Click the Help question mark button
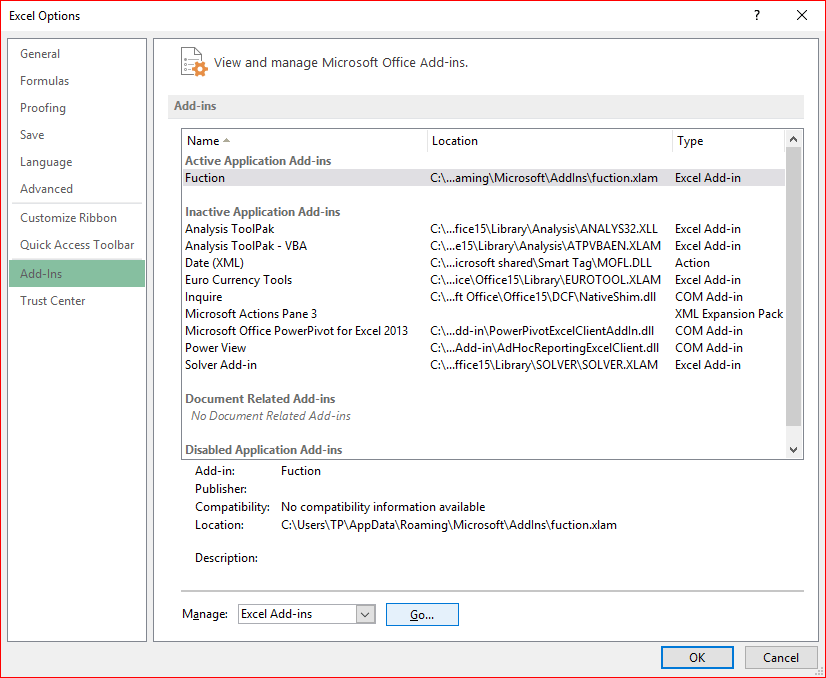The height and width of the screenshot is (678, 826). [757, 15]
